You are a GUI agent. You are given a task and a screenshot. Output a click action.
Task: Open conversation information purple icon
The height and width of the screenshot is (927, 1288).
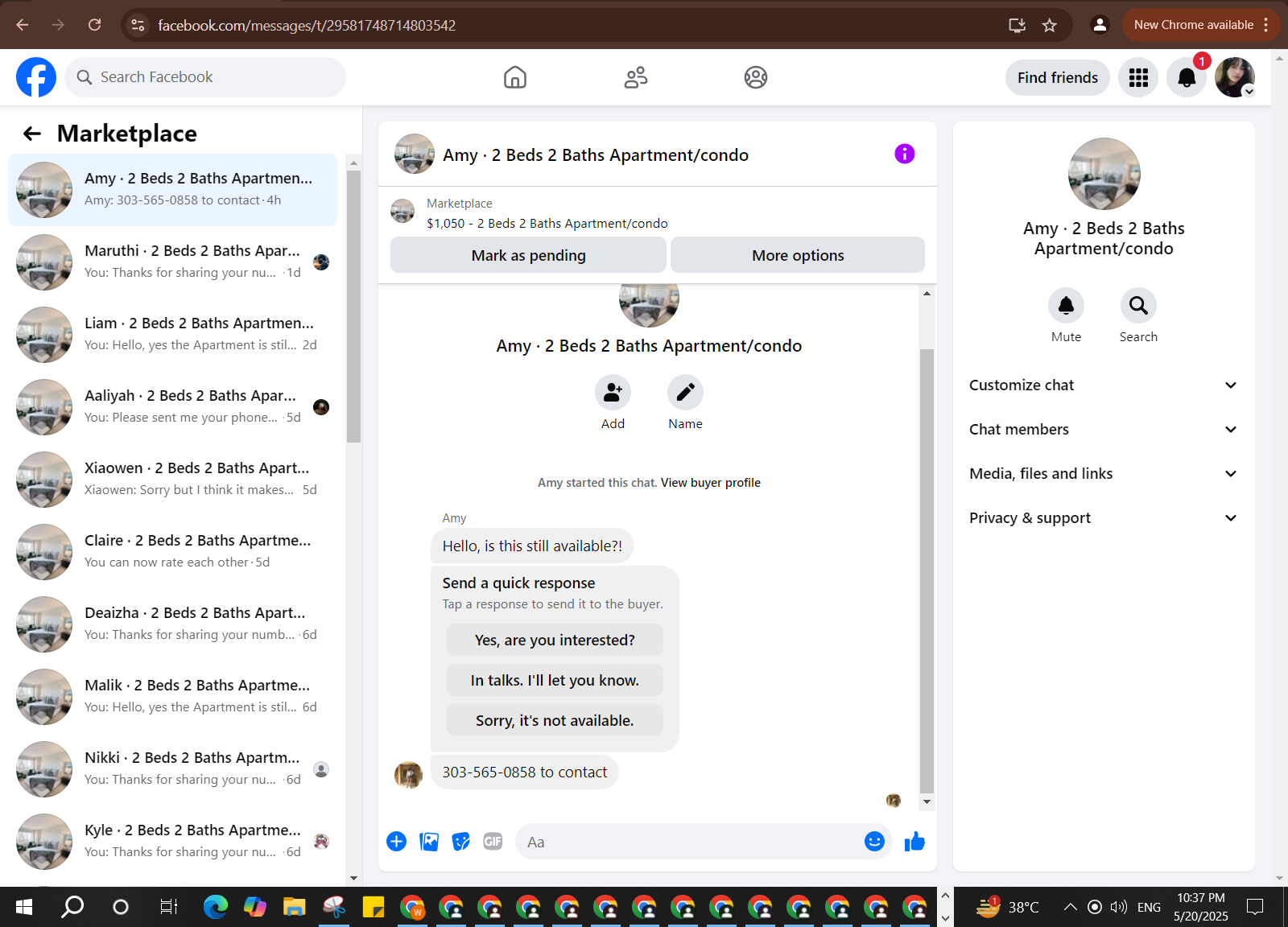(x=905, y=154)
